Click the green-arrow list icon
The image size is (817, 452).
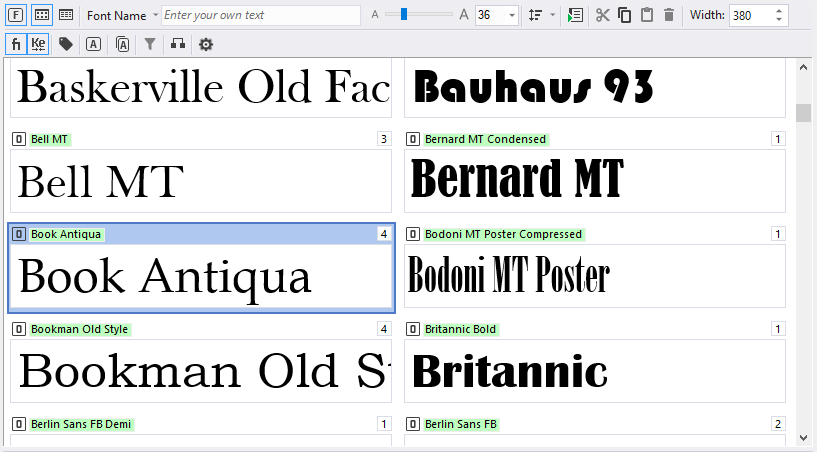coord(575,15)
